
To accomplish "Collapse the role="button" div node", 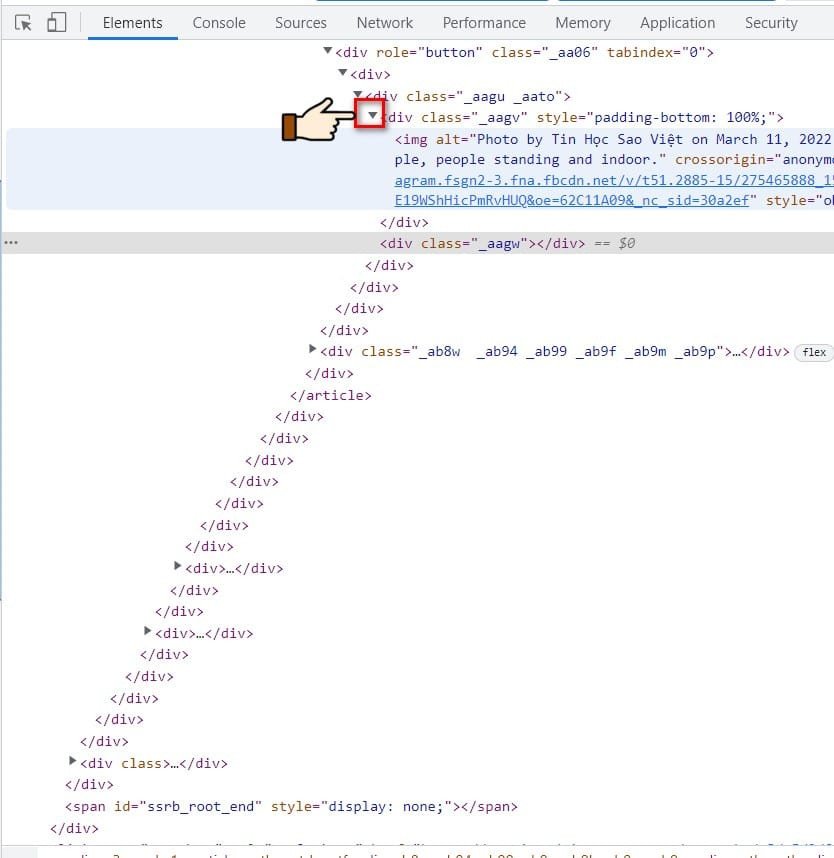I will click(327, 52).
